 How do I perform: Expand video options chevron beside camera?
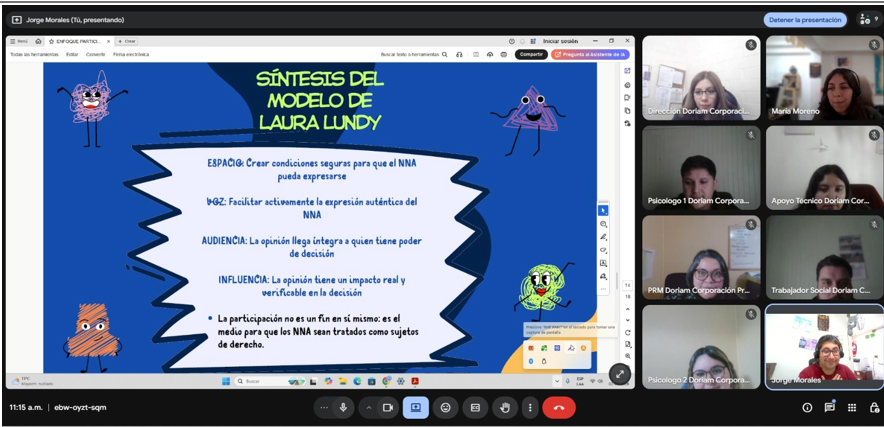point(369,407)
